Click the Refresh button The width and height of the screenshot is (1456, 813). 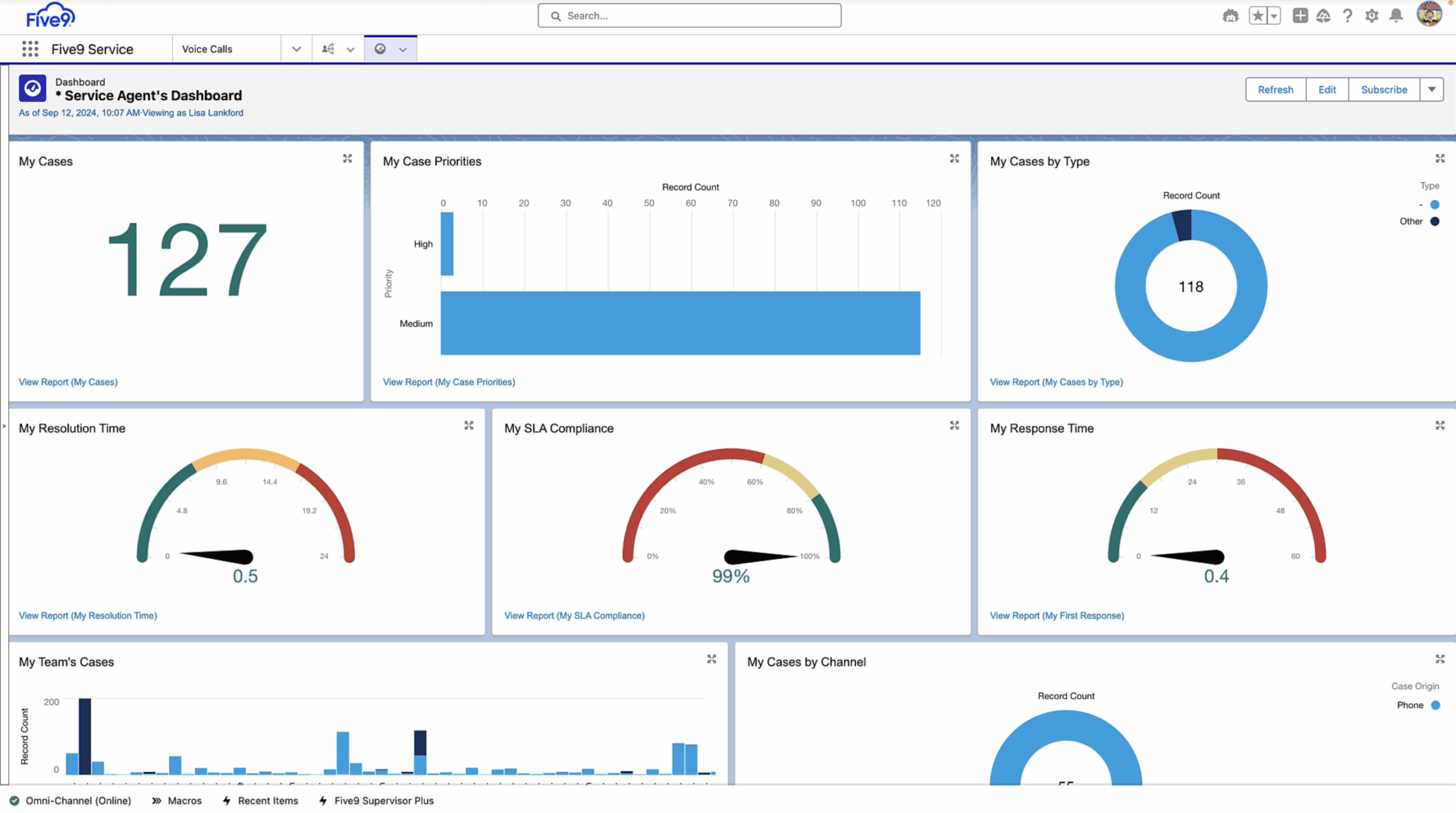point(1275,89)
